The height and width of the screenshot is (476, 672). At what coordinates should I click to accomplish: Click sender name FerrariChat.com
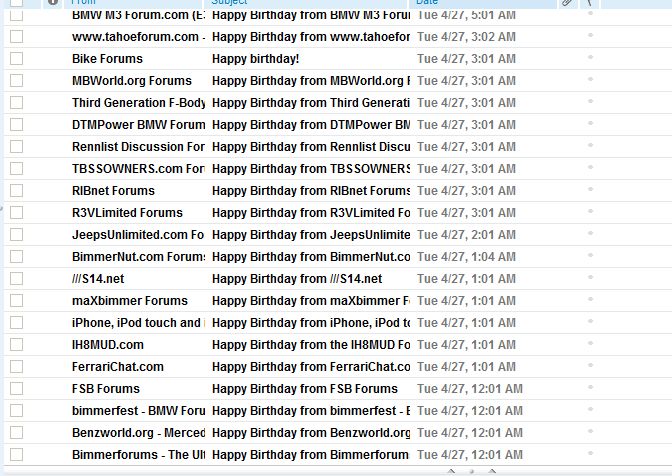coord(118,367)
